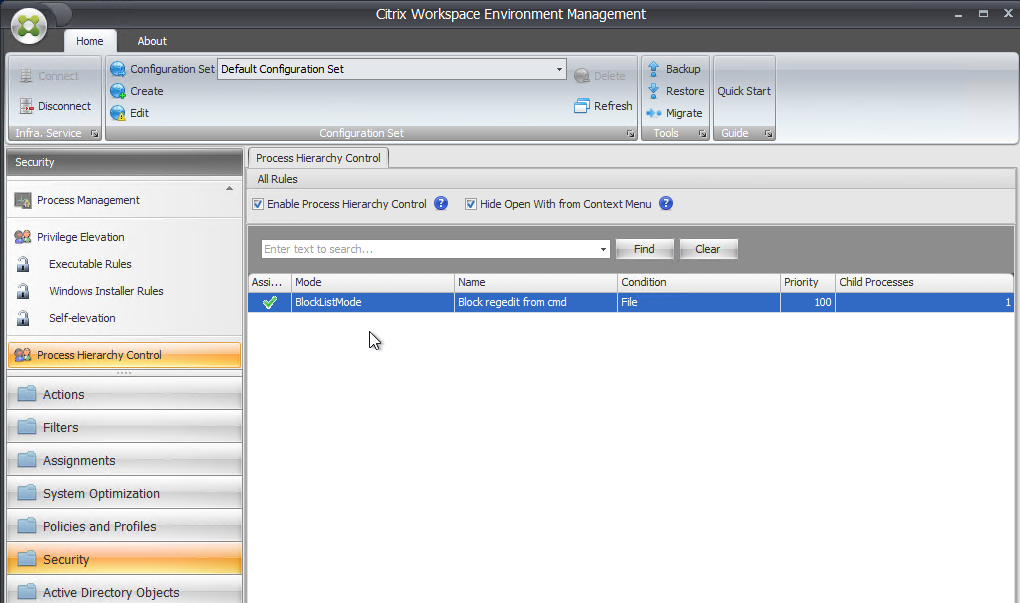
Task: Switch to the About ribbon tab
Action: coord(152,41)
